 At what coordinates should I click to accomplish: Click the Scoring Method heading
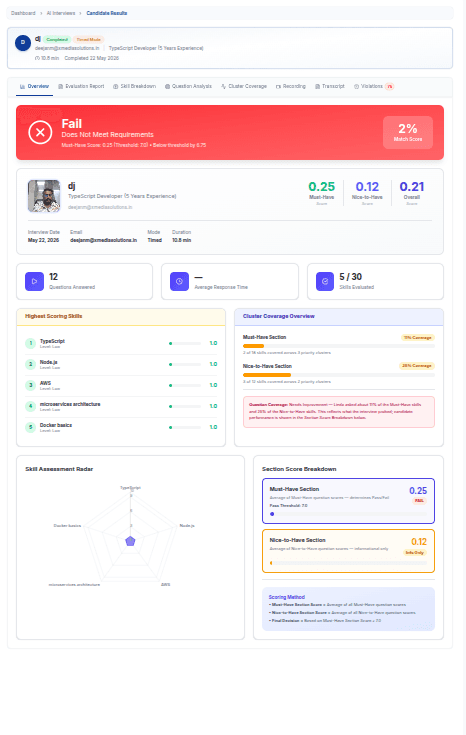click(286, 597)
